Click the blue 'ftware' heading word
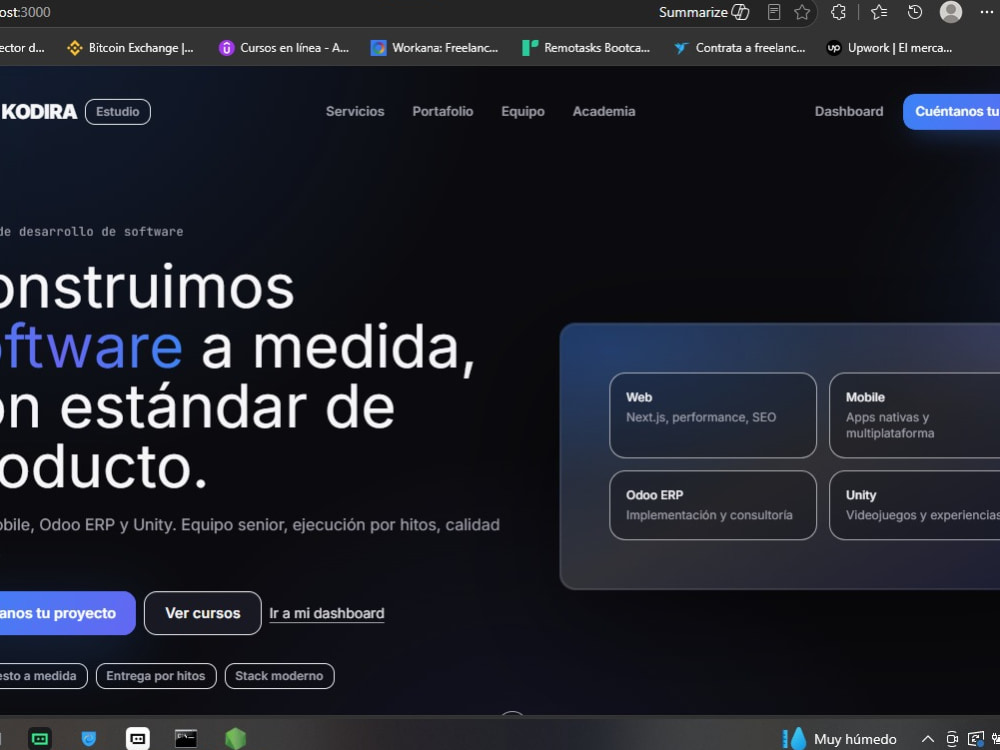1000x750 pixels. click(91, 347)
